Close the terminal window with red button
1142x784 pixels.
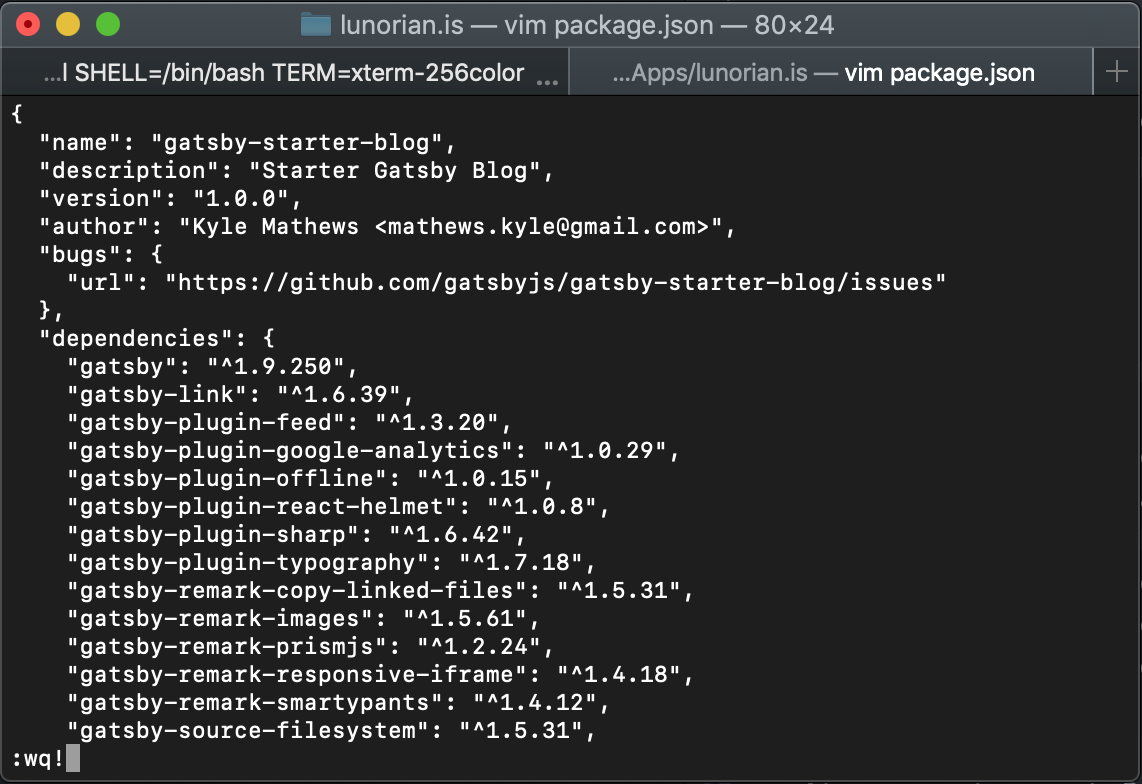[x=29, y=24]
